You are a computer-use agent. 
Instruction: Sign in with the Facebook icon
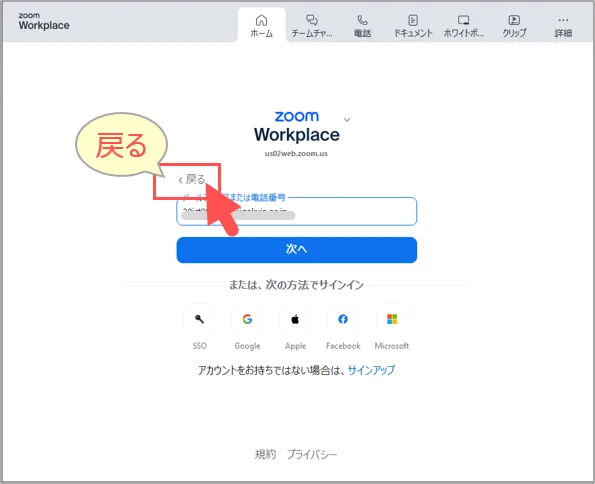click(343, 320)
